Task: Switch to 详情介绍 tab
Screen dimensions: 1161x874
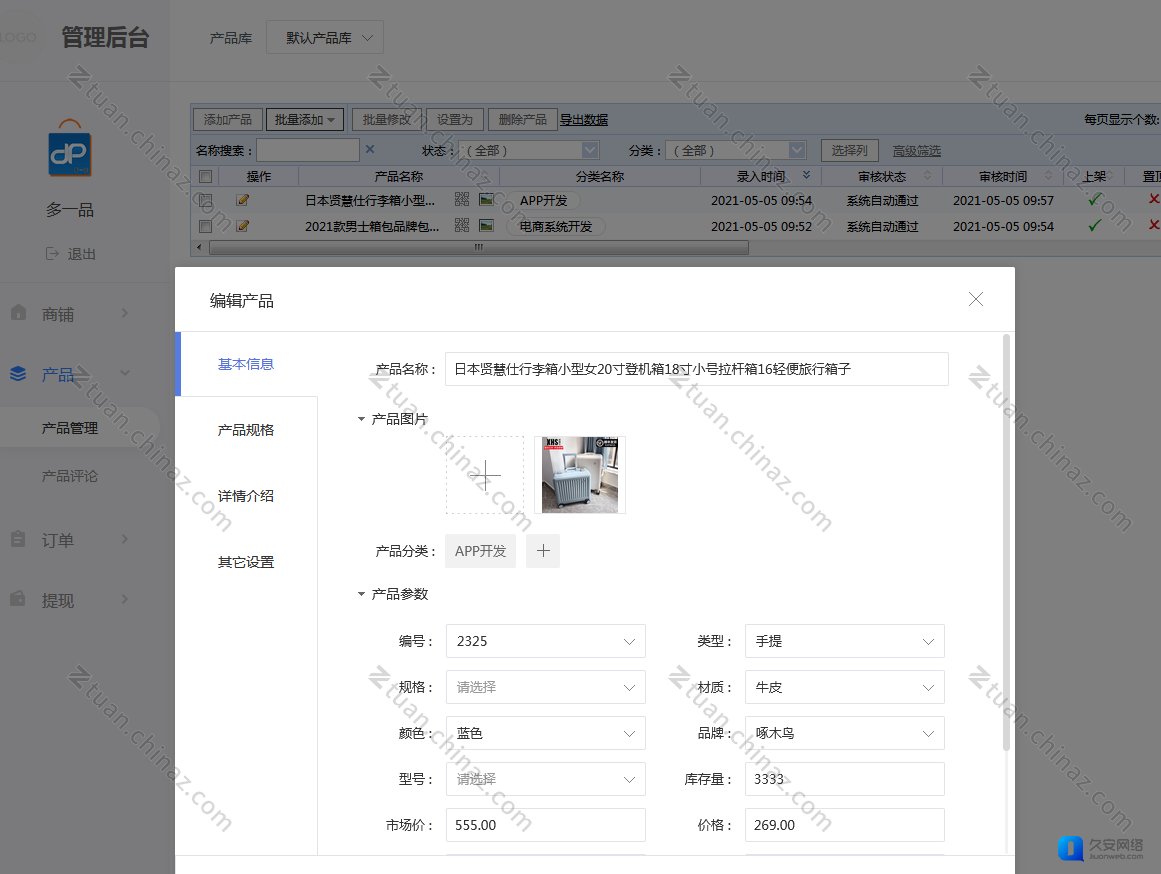Action: (x=246, y=496)
